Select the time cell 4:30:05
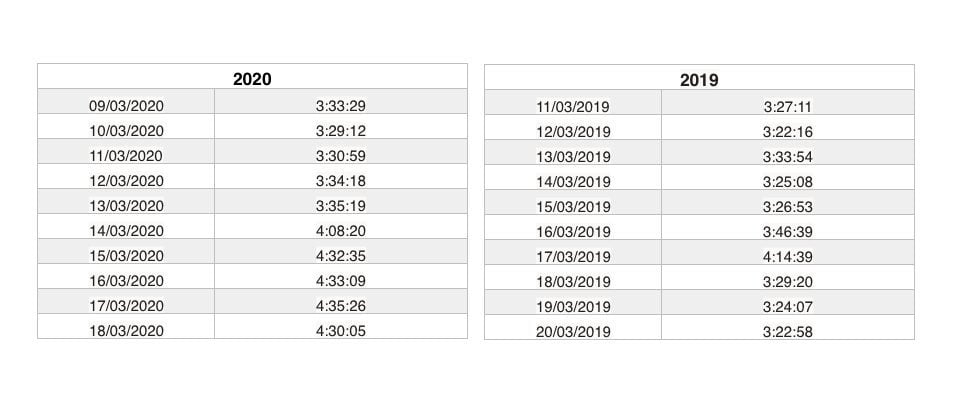 tap(341, 326)
